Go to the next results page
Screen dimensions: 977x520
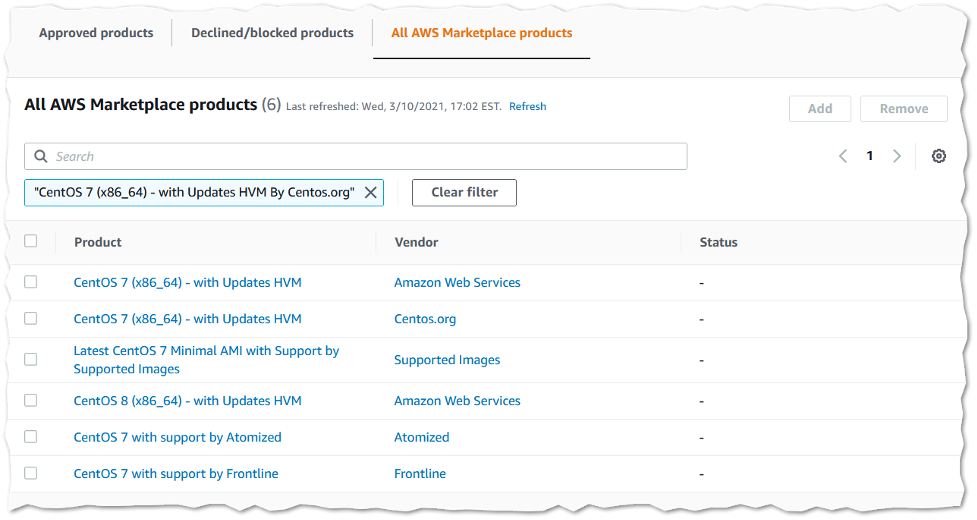(897, 156)
